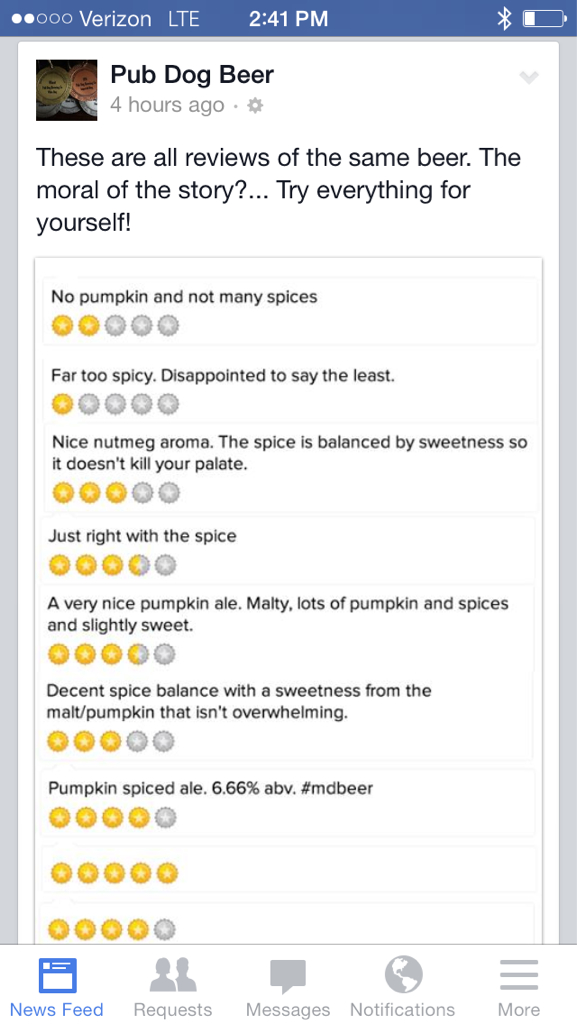The height and width of the screenshot is (1024, 577).
Task: Tap the battery indicator icon
Action: [545, 19]
